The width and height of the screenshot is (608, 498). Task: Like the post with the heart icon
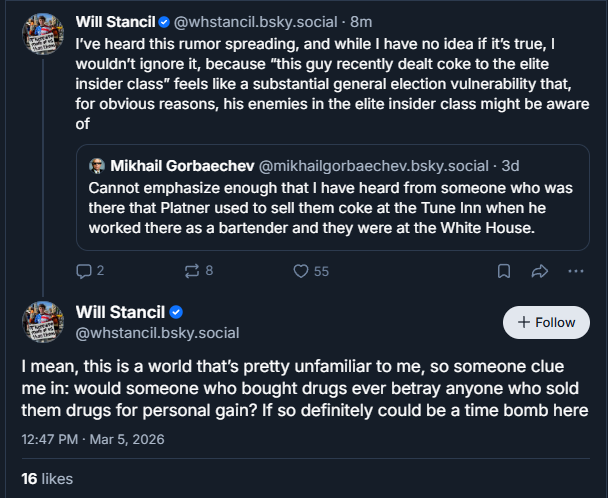pos(311,271)
